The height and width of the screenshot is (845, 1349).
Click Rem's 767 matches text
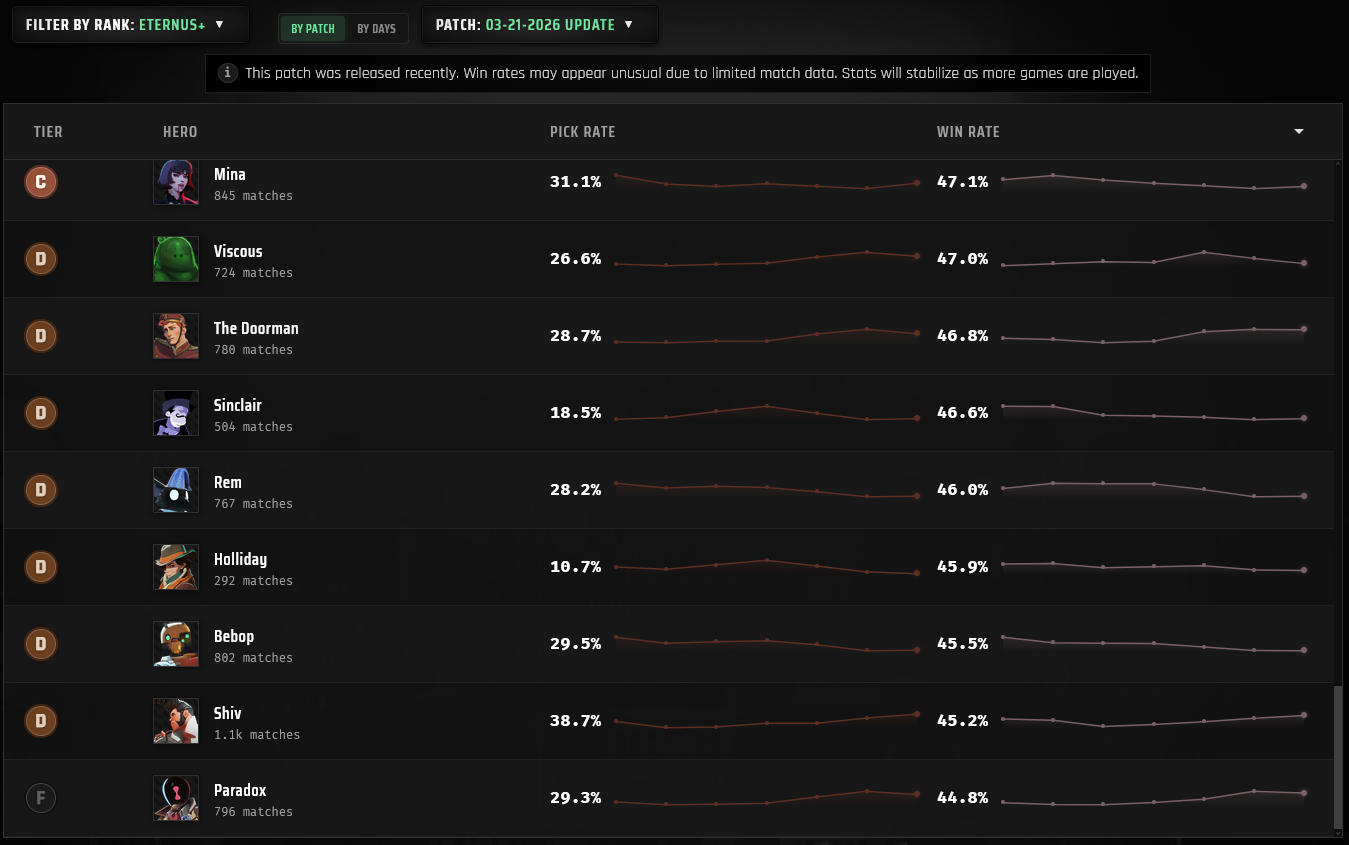pyautogui.click(x=253, y=504)
